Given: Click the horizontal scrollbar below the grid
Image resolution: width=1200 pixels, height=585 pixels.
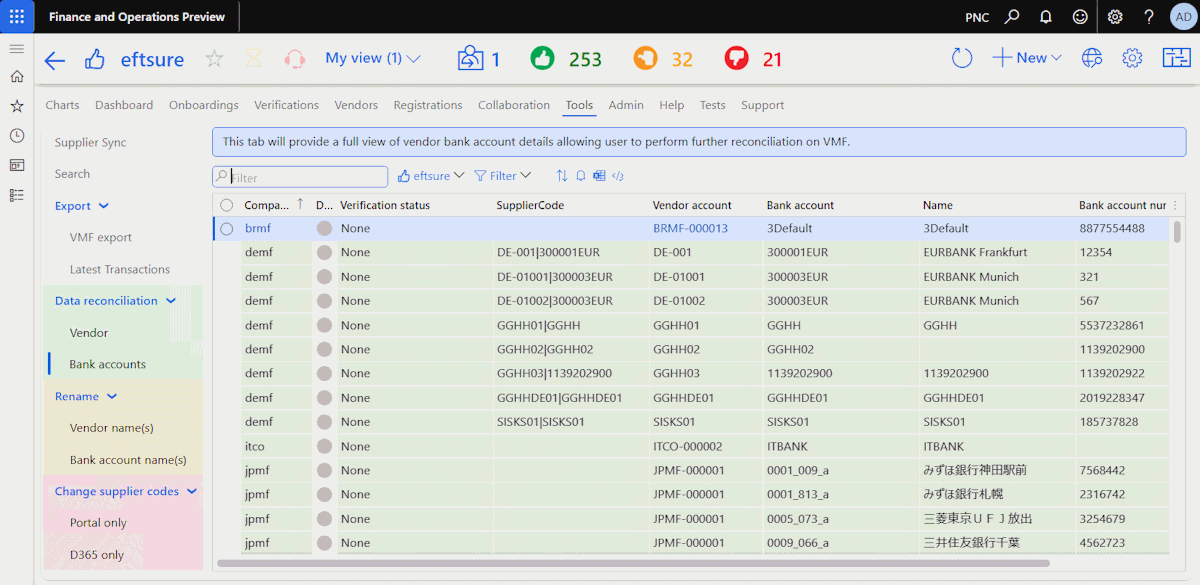Looking at the screenshot, I should 633,563.
